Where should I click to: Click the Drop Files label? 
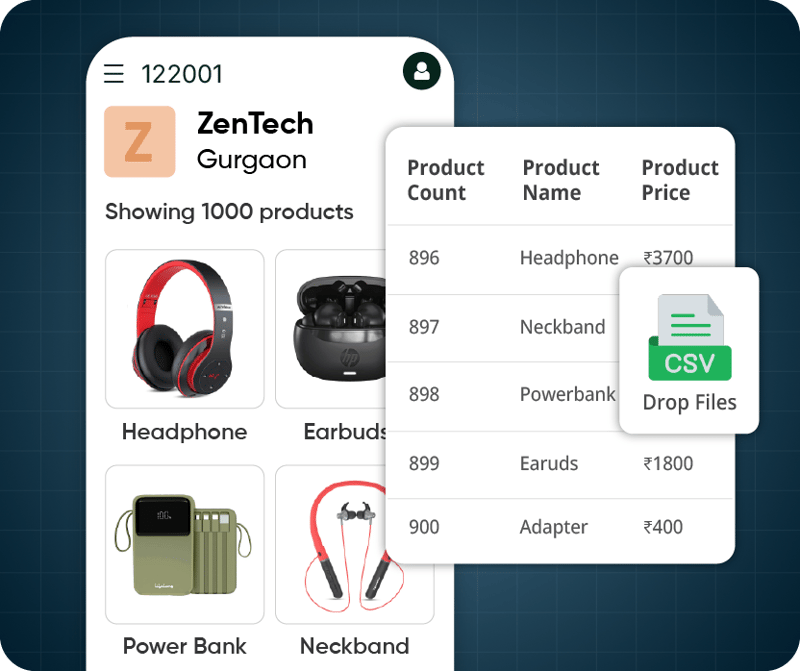click(x=689, y=403)
